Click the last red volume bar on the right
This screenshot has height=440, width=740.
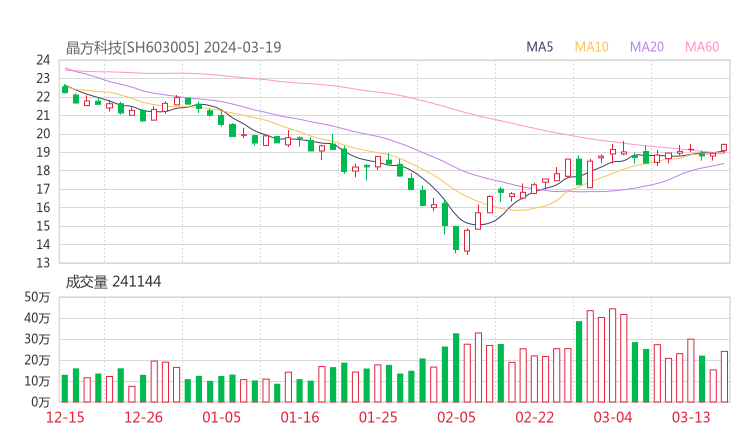coord(724,377)
